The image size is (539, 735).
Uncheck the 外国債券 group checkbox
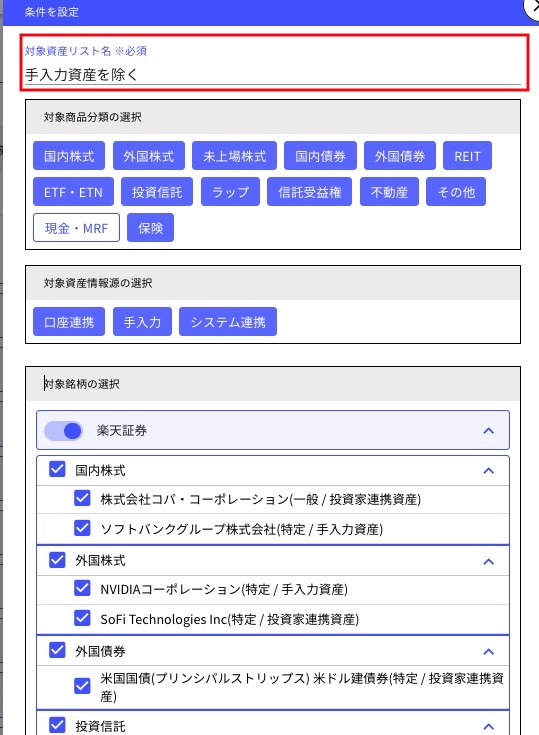coord(57,650)
